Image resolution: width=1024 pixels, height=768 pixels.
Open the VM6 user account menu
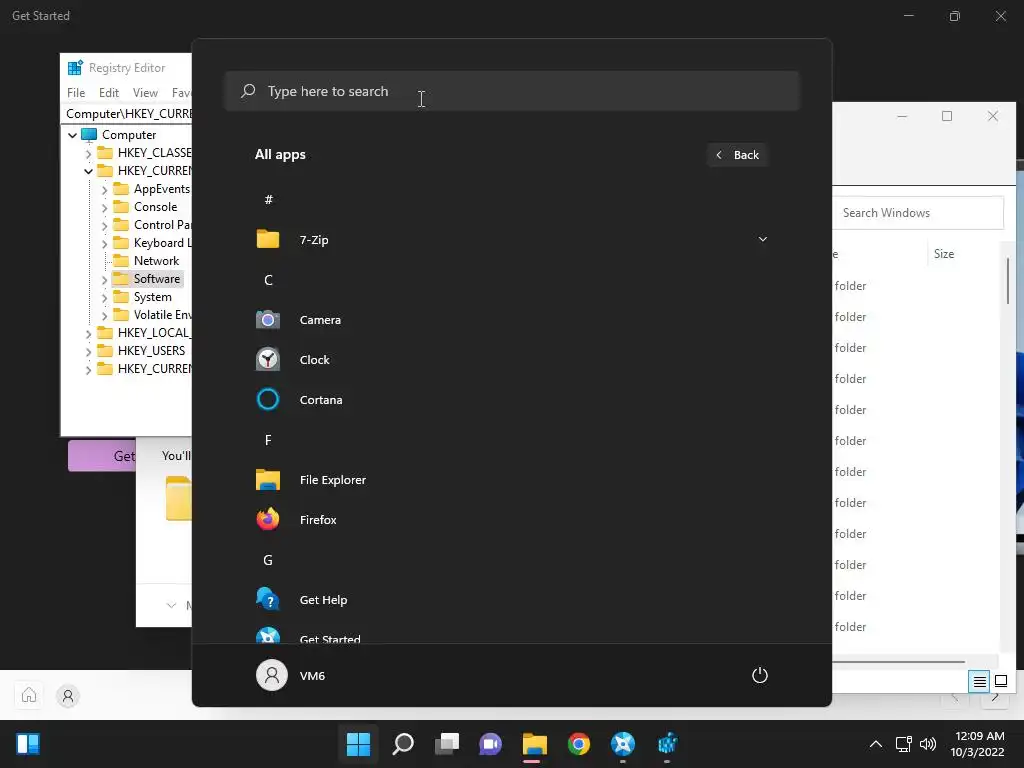(x=291, y=675)
